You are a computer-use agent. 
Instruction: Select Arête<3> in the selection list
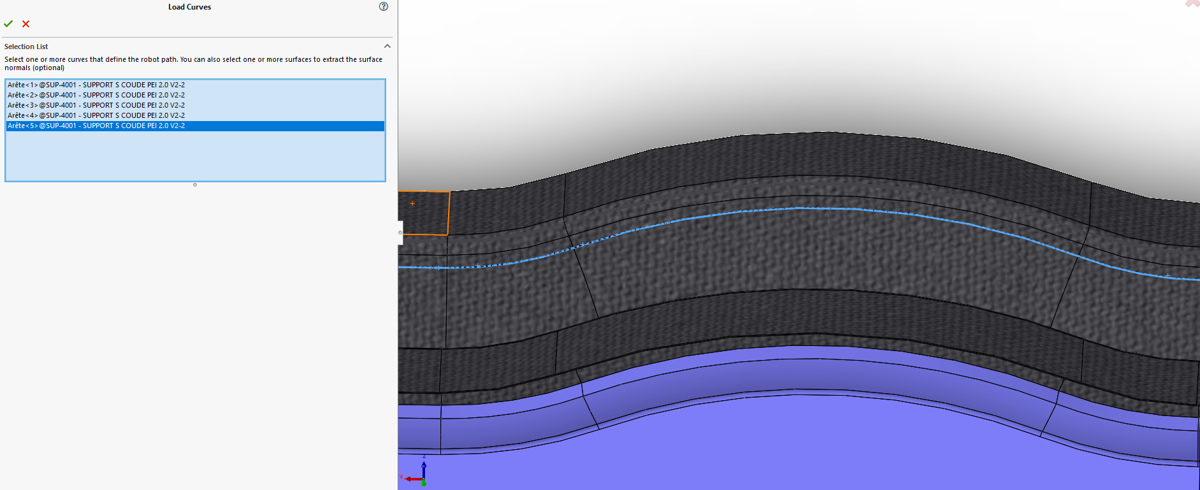coord(95,105)
